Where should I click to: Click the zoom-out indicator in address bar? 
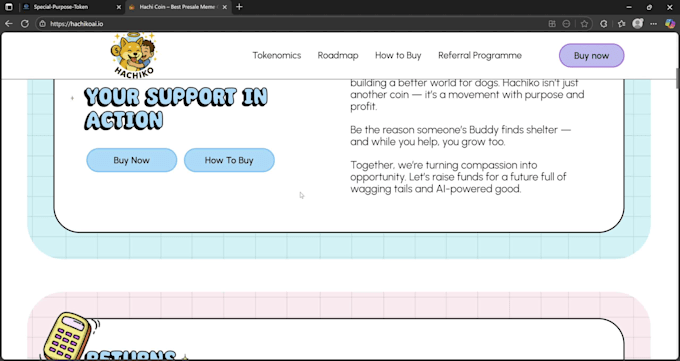pos(566,24)
